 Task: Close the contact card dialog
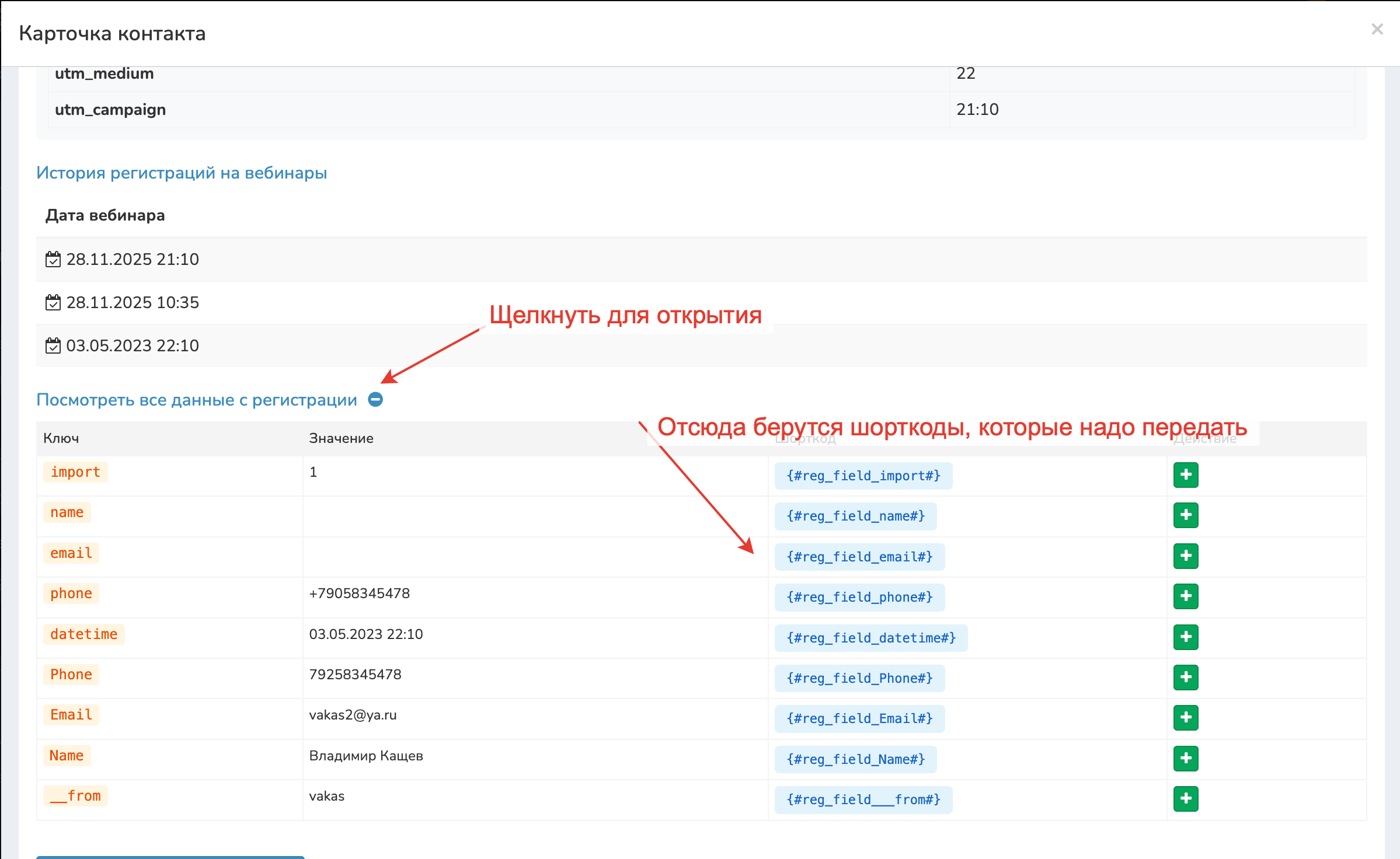point(1377,29)
